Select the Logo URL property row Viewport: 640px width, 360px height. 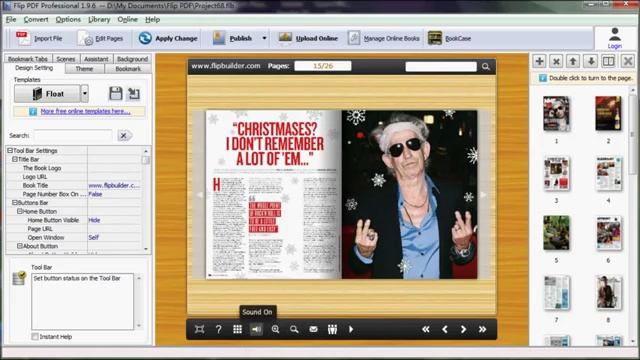coord(74,177)
